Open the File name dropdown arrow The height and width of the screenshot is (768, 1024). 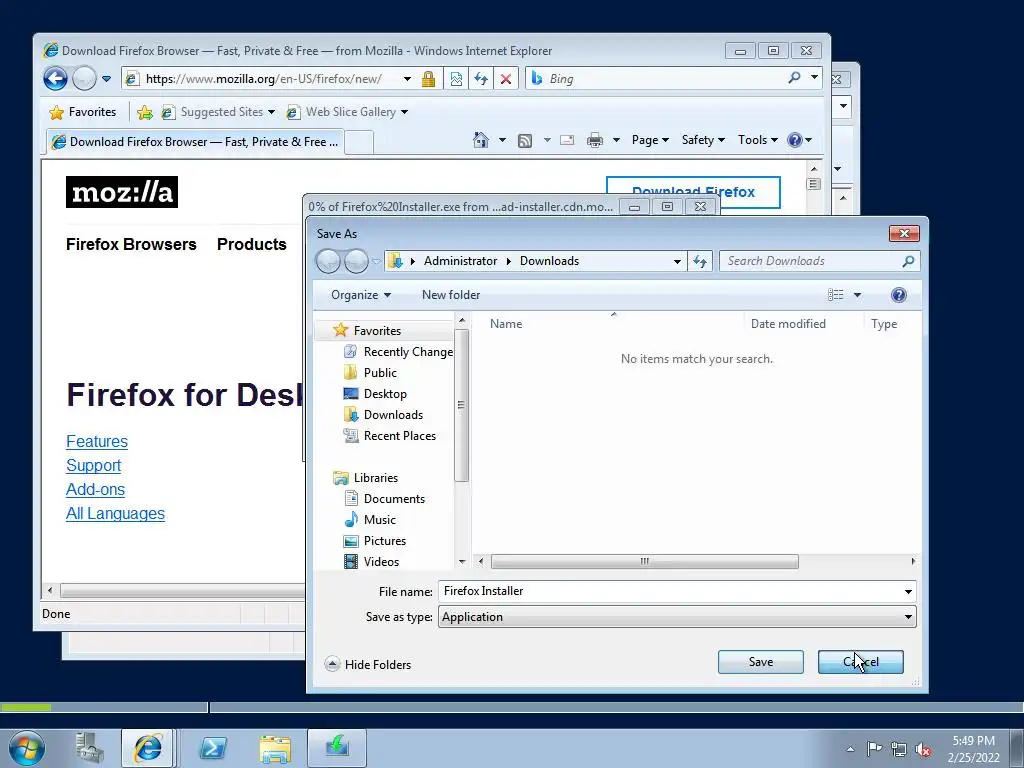(x=908, y=592)
